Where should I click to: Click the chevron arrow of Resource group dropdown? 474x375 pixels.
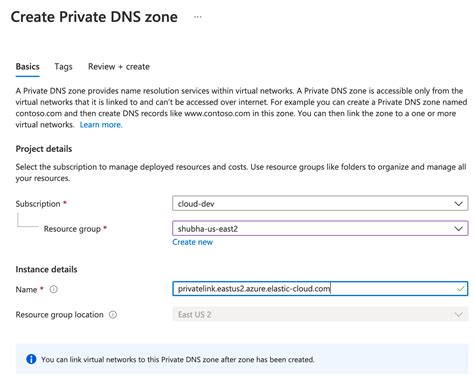(x=459, y=229)
